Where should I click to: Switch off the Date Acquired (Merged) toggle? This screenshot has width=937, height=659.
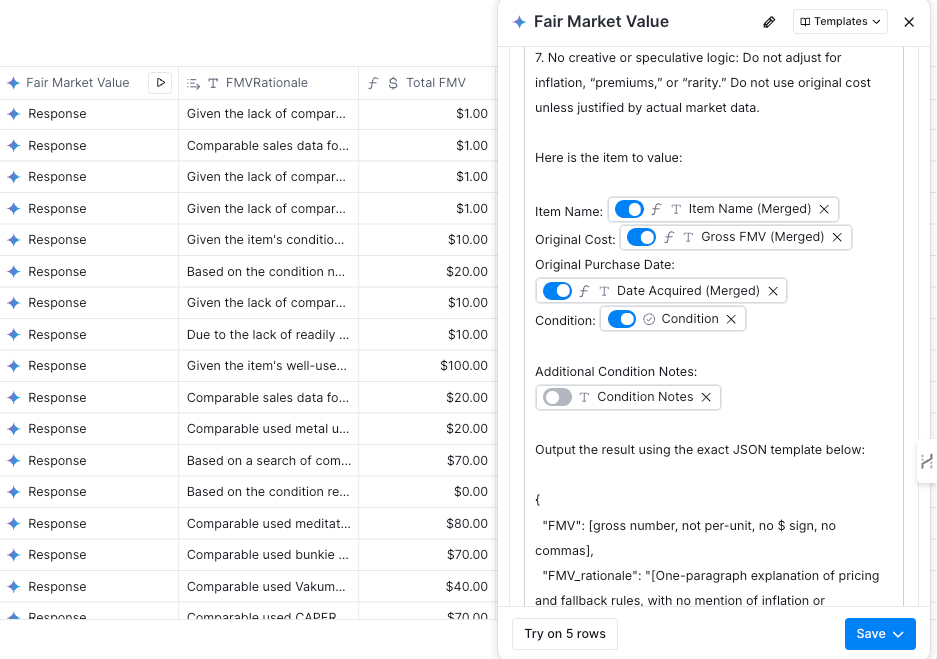tap(557, 291)
